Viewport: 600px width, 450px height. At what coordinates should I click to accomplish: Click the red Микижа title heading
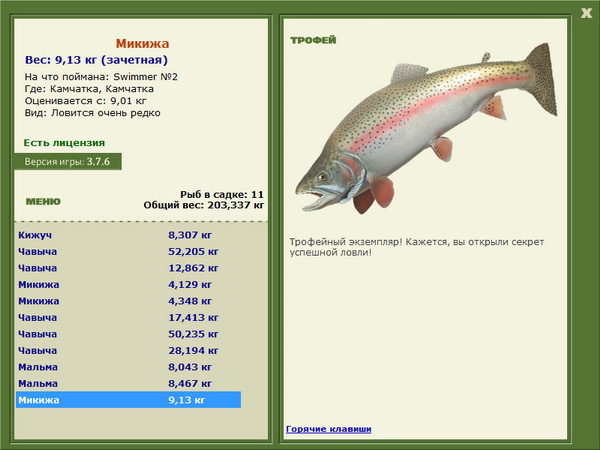[x=142, y=44]
